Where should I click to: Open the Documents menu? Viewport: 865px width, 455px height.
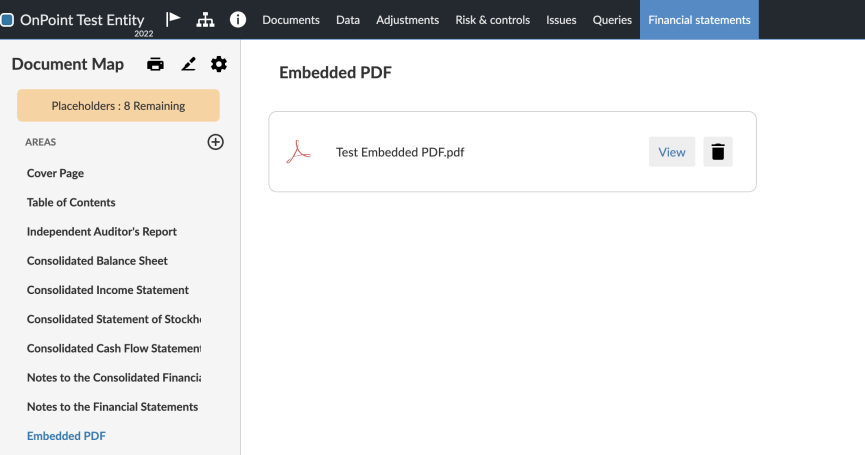(291, 20)
